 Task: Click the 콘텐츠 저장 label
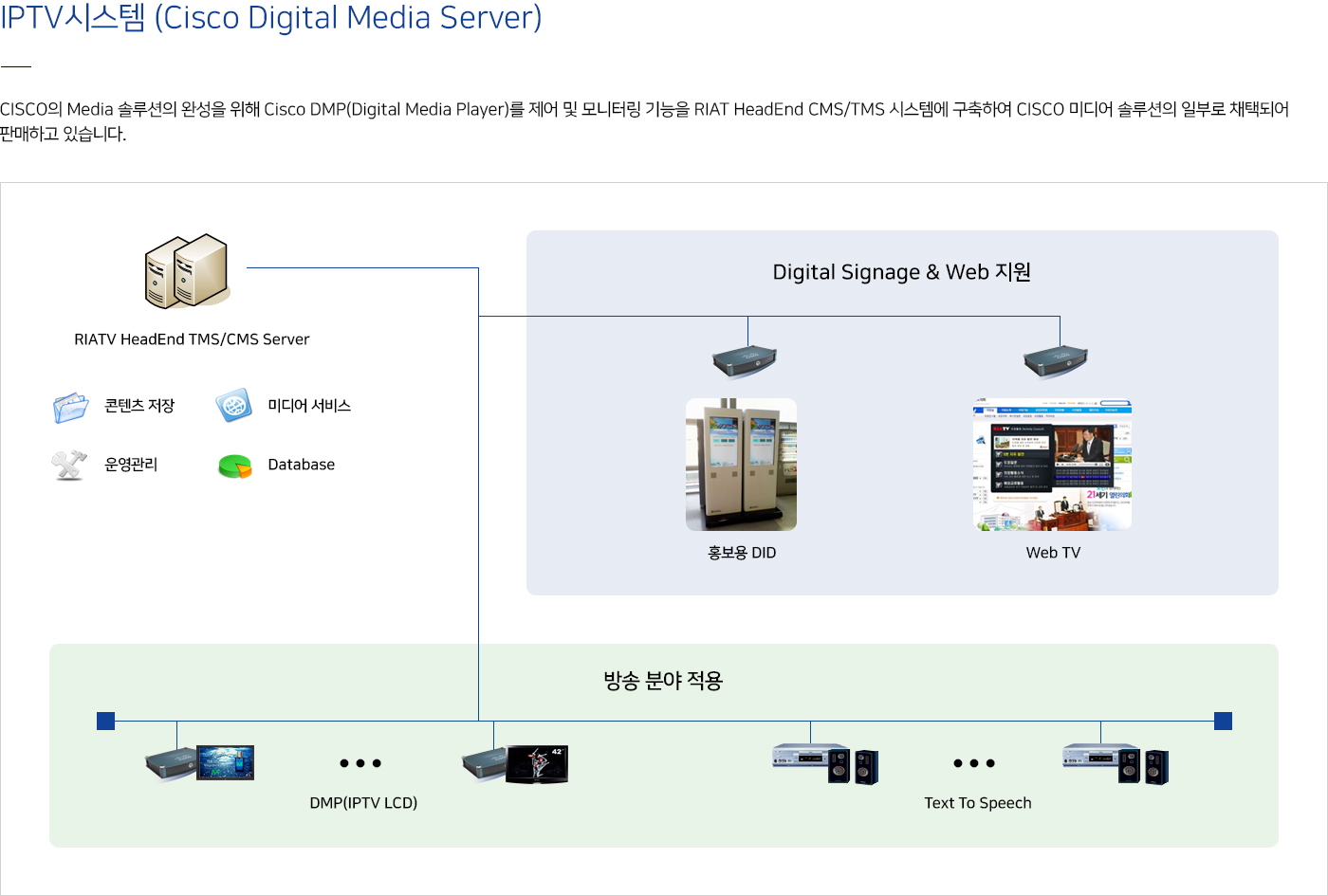click(x=139, y=406)
